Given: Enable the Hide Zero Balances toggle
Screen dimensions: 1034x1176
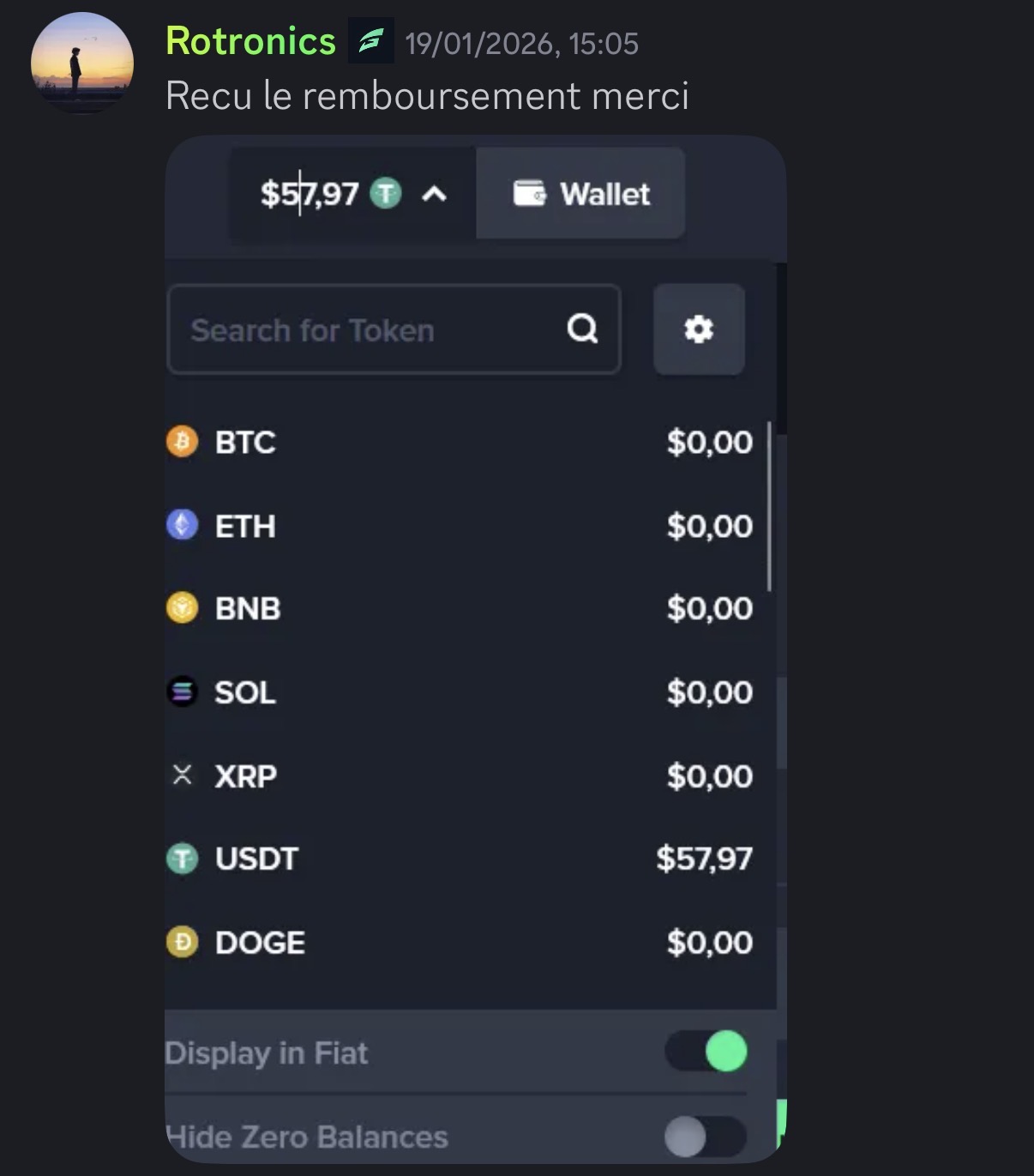Looking at the screenshot, I should (x=706, y=1137).
